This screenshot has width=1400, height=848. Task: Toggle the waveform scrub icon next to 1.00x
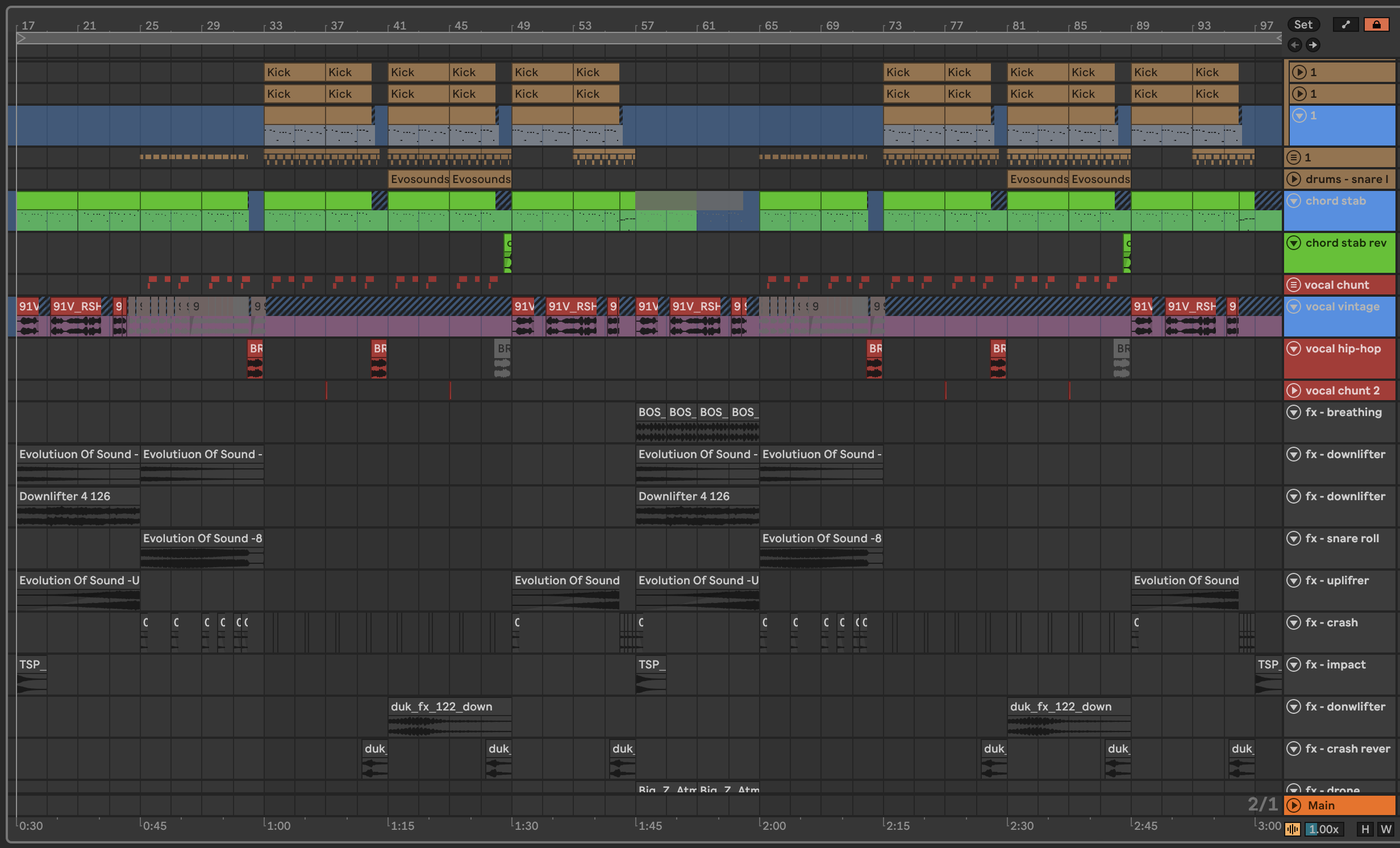coord(1292,829)
